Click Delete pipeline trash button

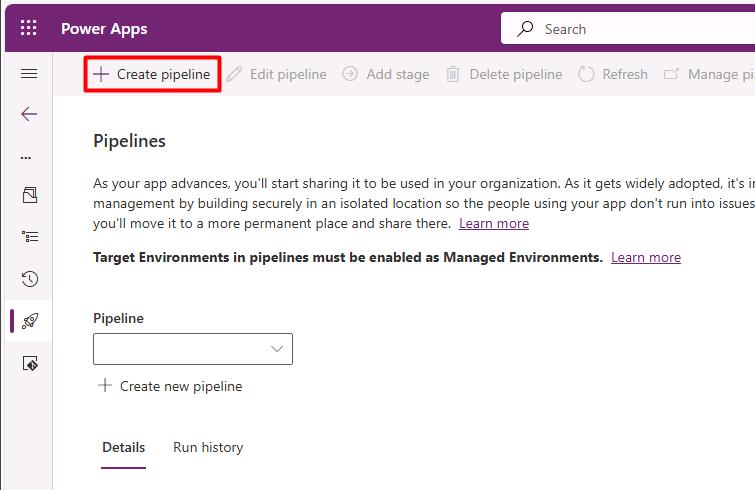(x=504, y=74)
